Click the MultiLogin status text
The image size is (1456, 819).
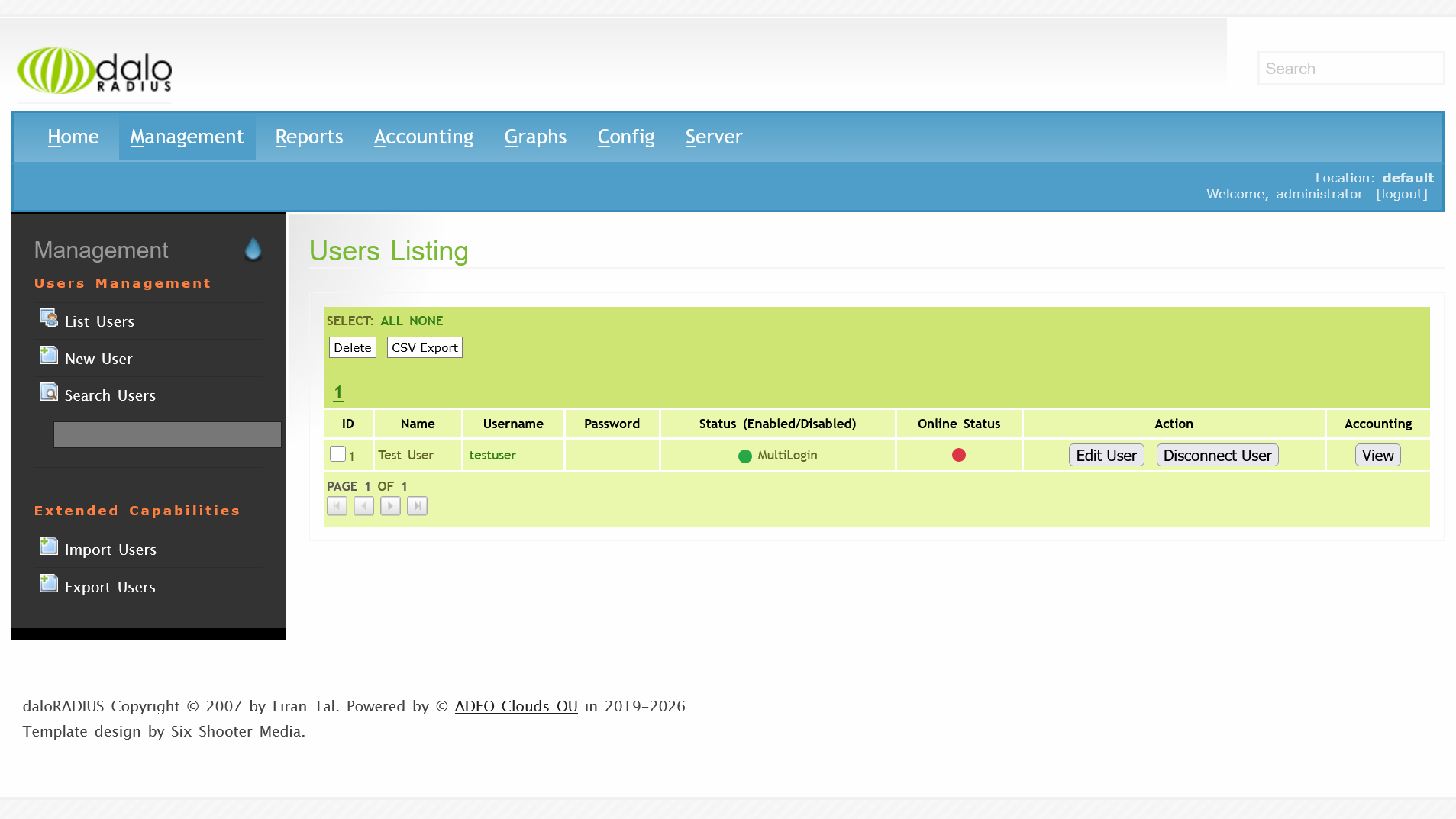click(787, 455)
